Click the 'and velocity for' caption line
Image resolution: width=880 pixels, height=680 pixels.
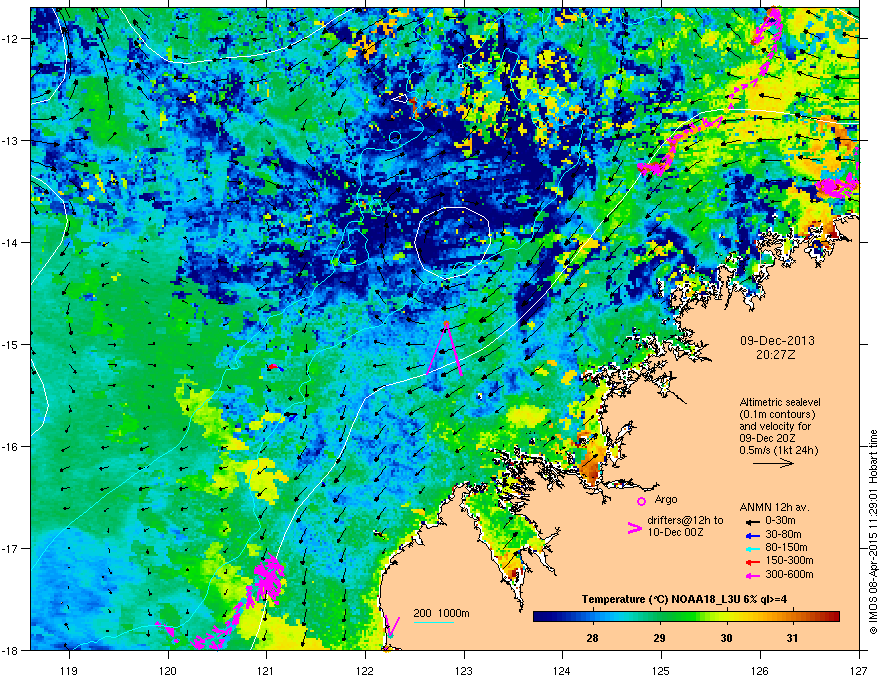[775, 426]
